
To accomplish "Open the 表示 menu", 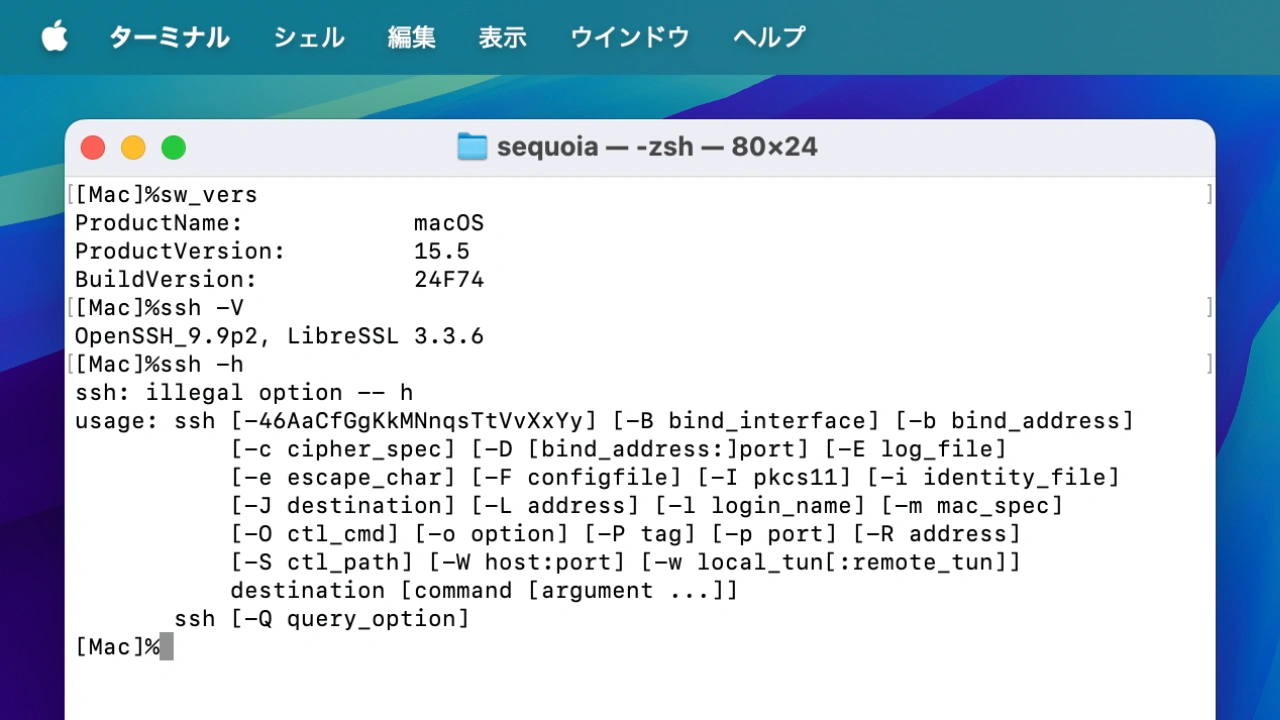I will [502, 38].
